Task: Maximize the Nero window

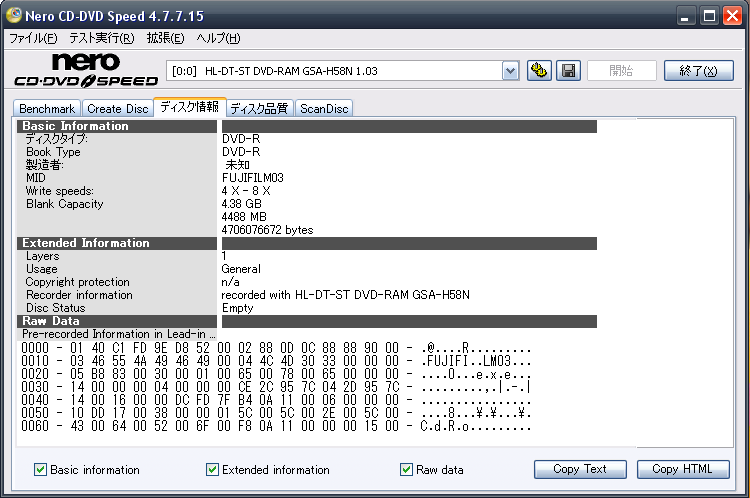Action: tap(709, 16)
